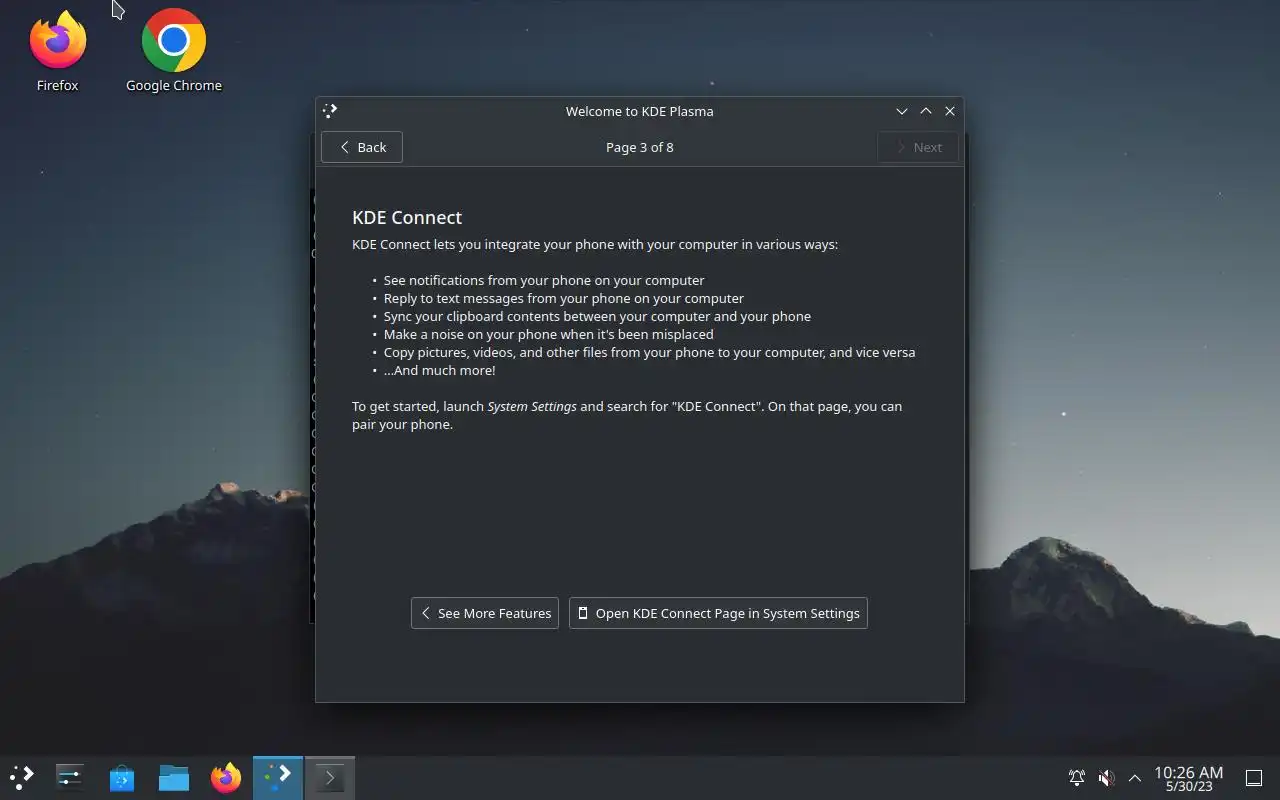Open the Google Chrome desktop shortcut
Screen dimensions: 1280x800
[174, 52]
